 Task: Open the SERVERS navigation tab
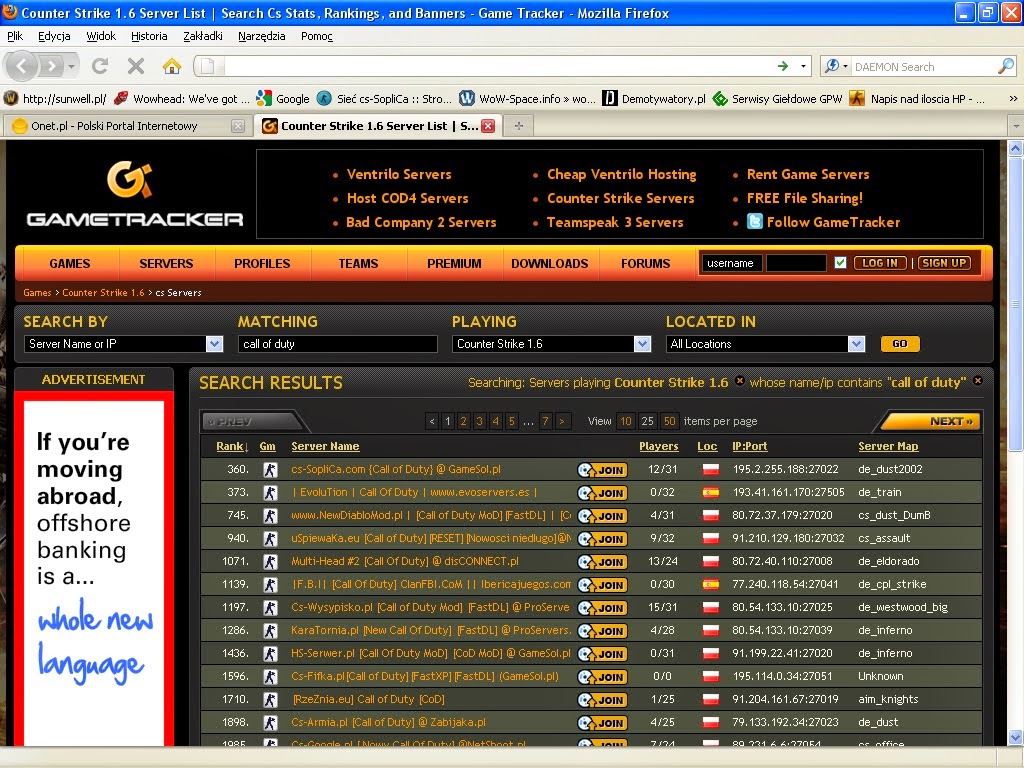166,264
